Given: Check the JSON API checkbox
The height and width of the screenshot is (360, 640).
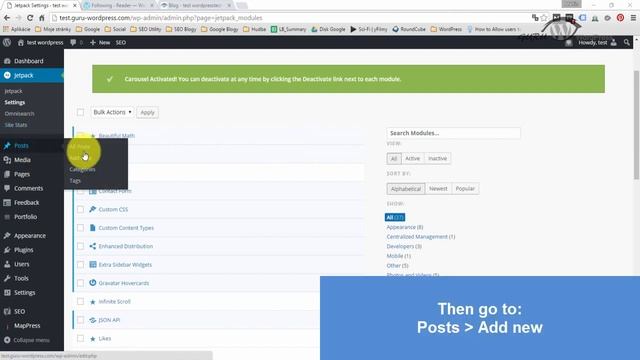Looking at the screenshot, I should click(x=80, y=320).
